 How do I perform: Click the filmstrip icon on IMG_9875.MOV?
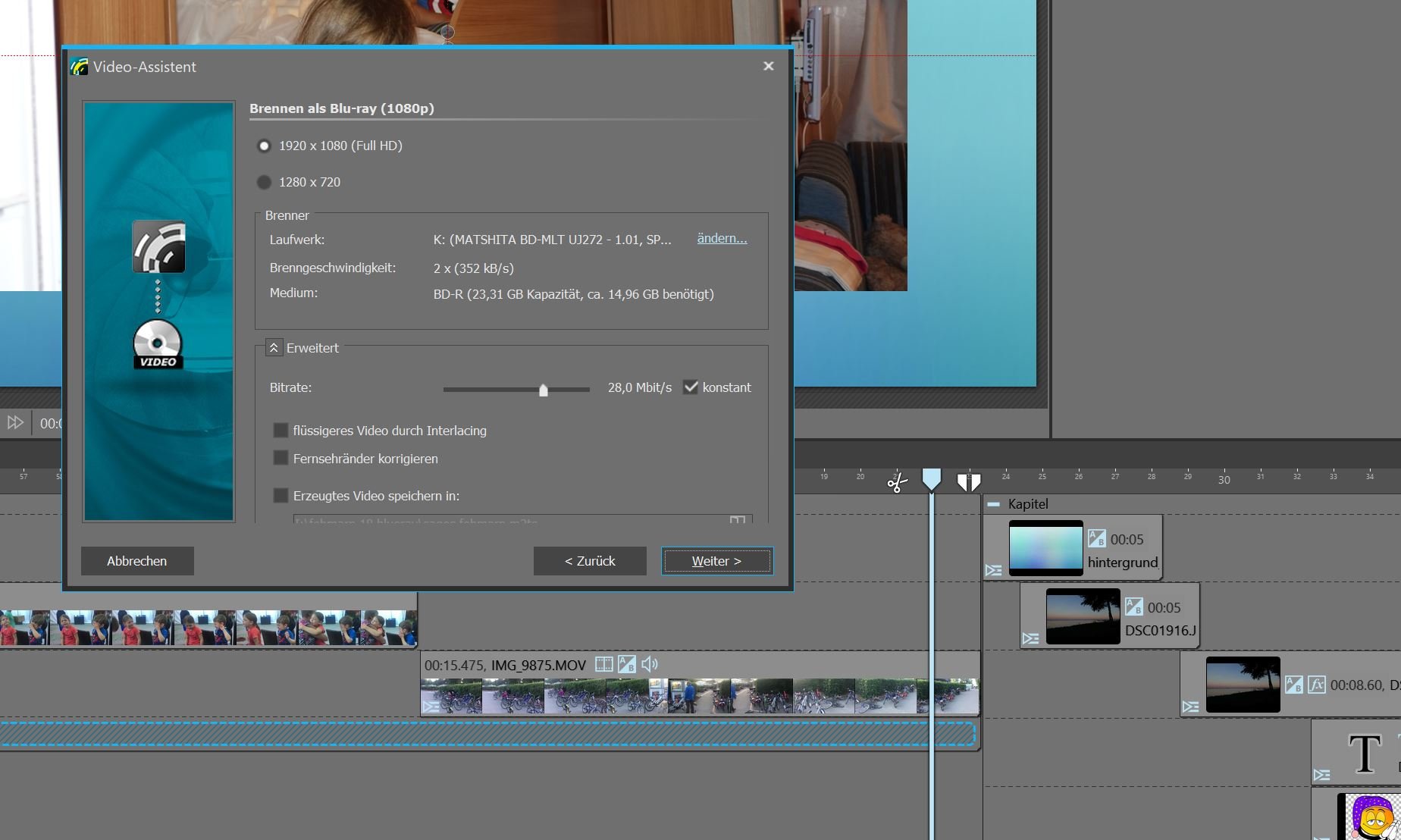[x=604, y=665]
